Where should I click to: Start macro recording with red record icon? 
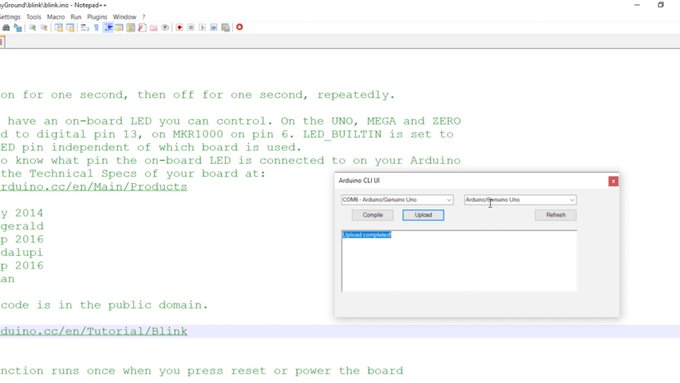click(179, 27)
